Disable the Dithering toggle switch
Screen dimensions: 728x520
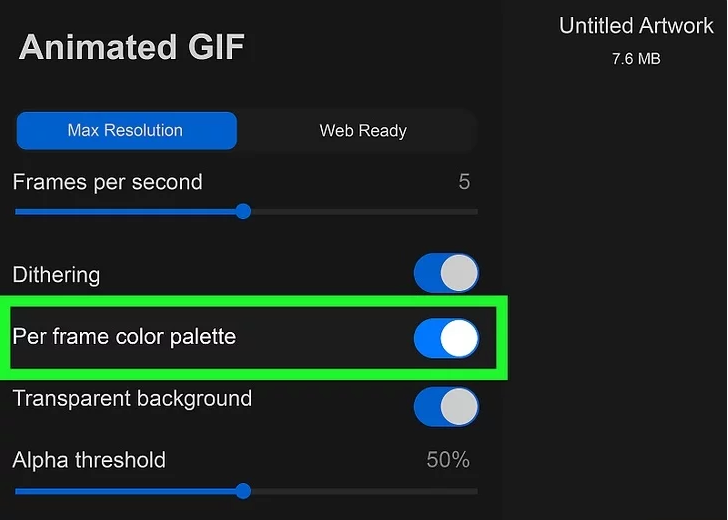[446, 274]
